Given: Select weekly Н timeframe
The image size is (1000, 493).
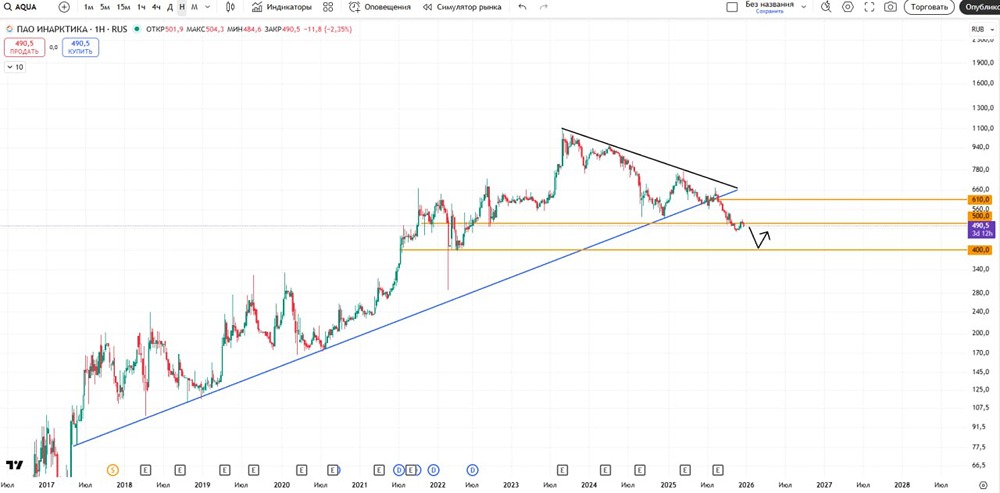Looking at the screenshot, I should (x=182, y=7).
